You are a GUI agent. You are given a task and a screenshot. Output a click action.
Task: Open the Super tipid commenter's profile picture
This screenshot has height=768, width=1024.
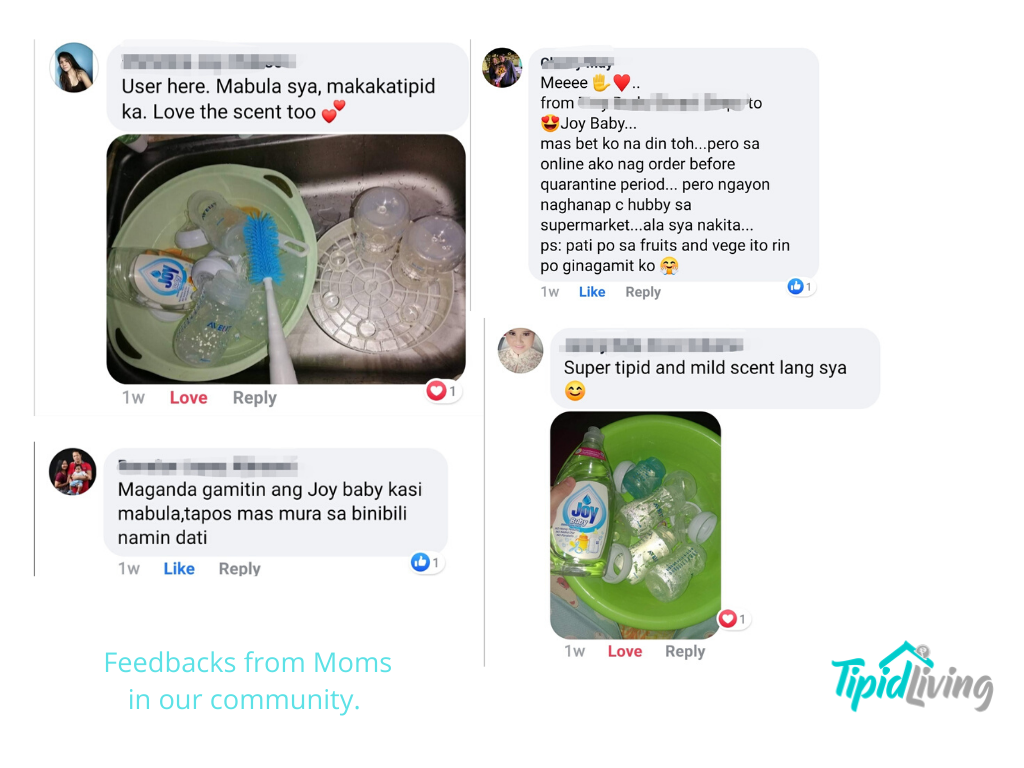tap(520, 351)
